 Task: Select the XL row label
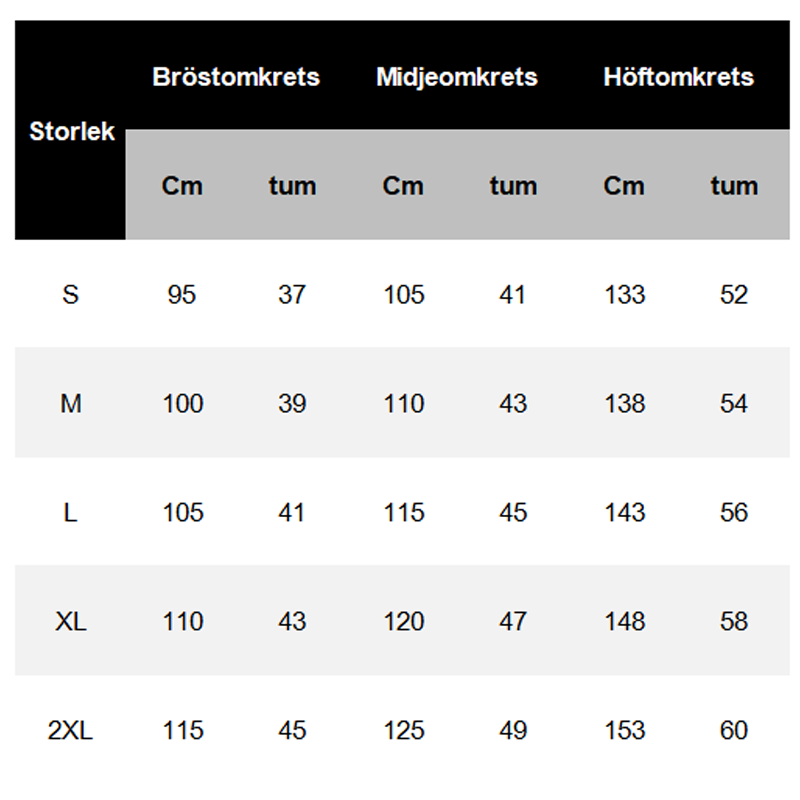[x=70, y=622]
